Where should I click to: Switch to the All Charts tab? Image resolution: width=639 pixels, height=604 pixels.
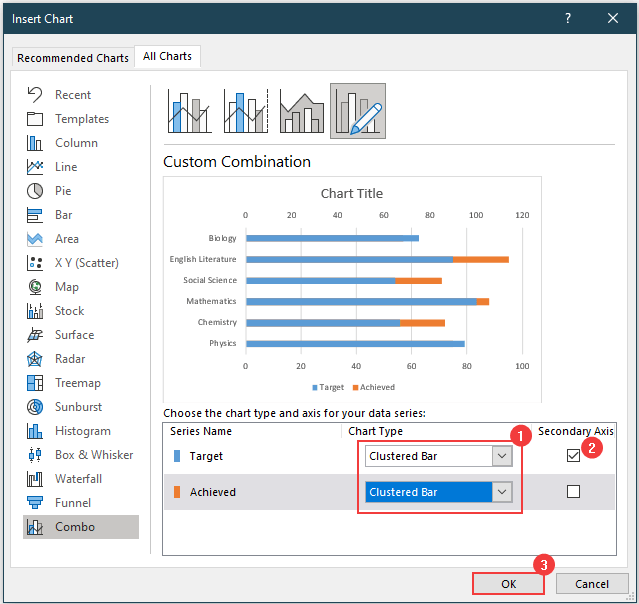(167, 56)
